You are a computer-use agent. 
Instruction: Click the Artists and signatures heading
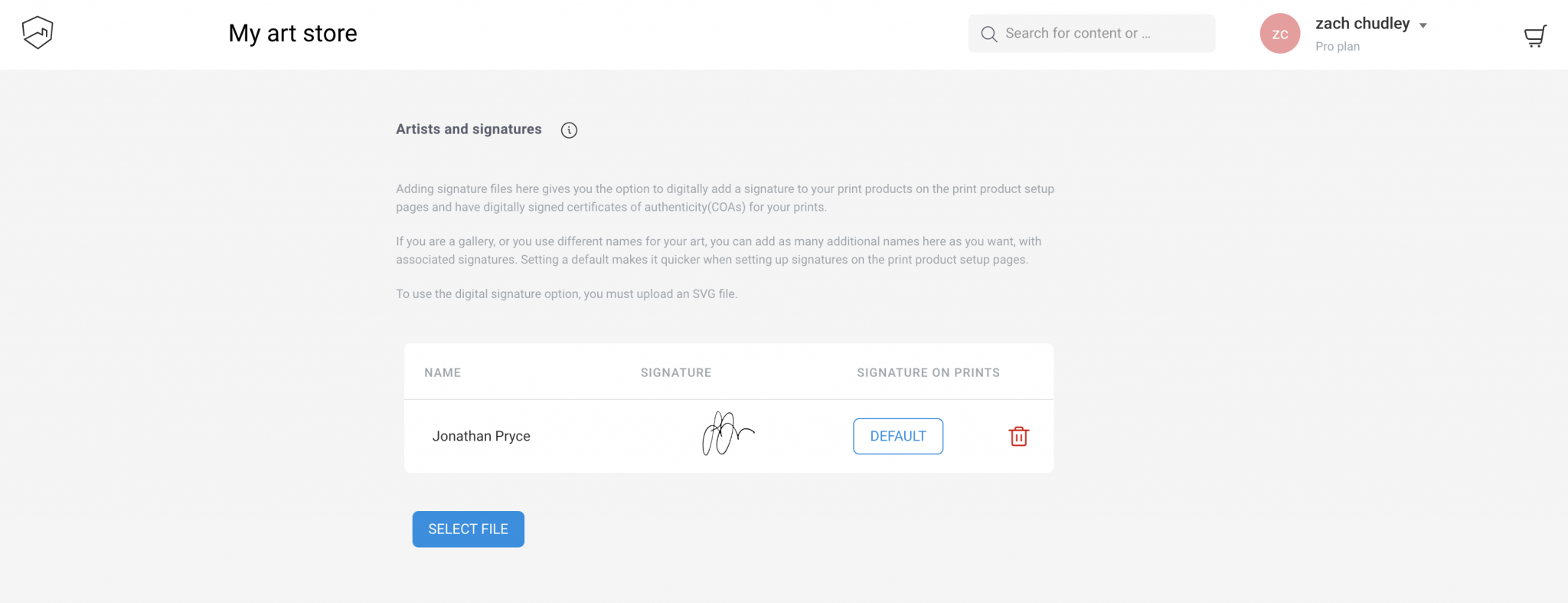[468, 129]
